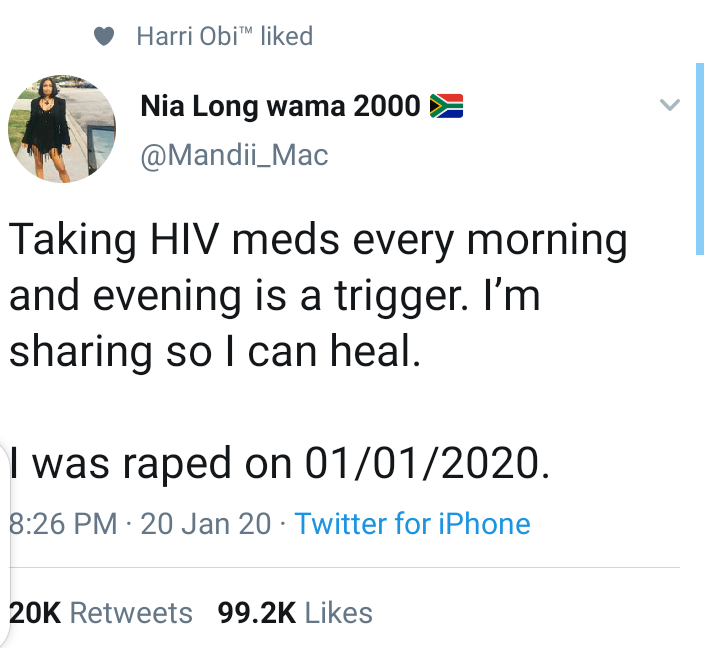View the 20K Retweets list

click(101, 613)
